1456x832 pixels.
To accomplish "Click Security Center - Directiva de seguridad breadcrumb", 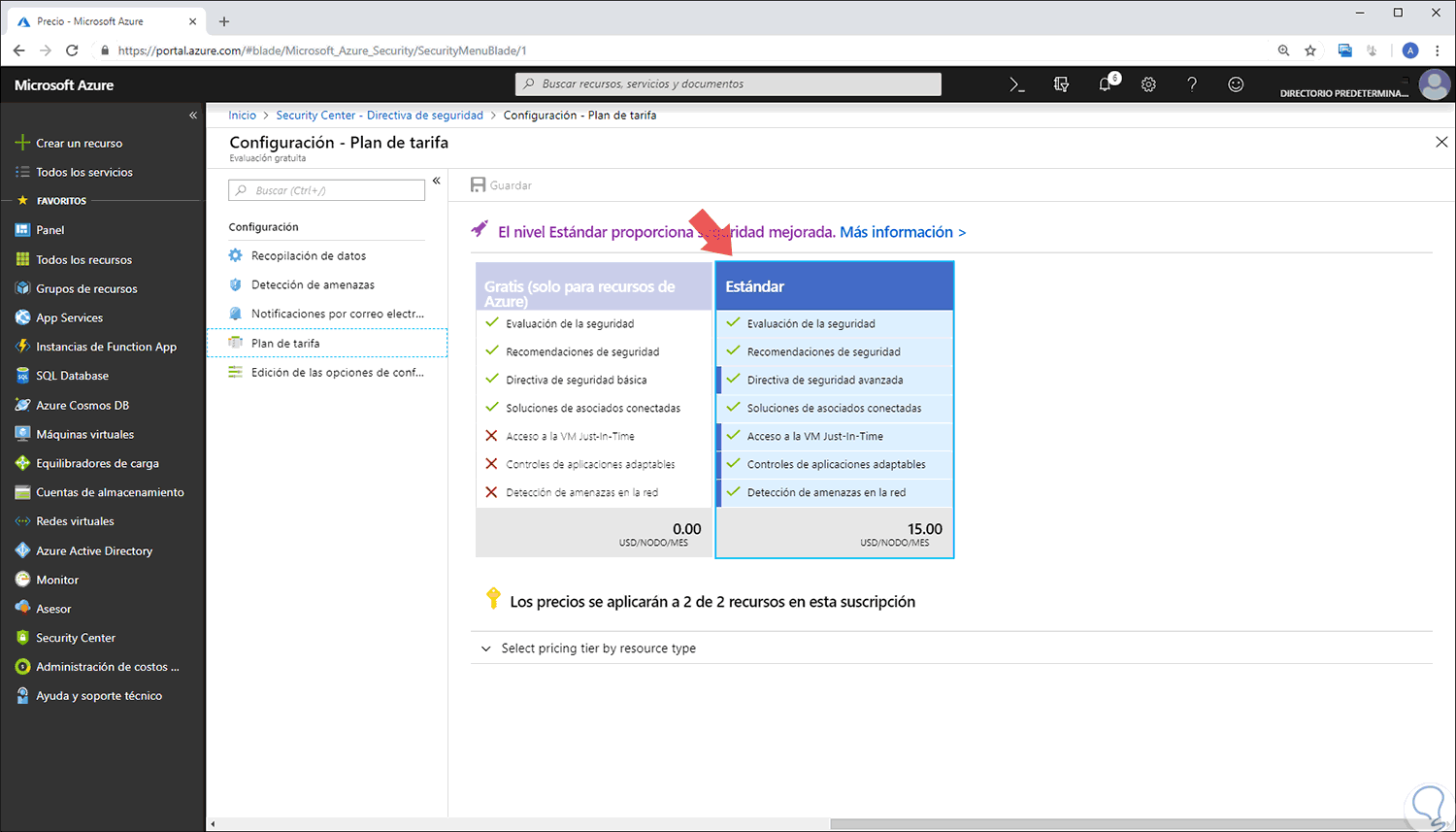I will pyautogui.click(x=380, y=115).
